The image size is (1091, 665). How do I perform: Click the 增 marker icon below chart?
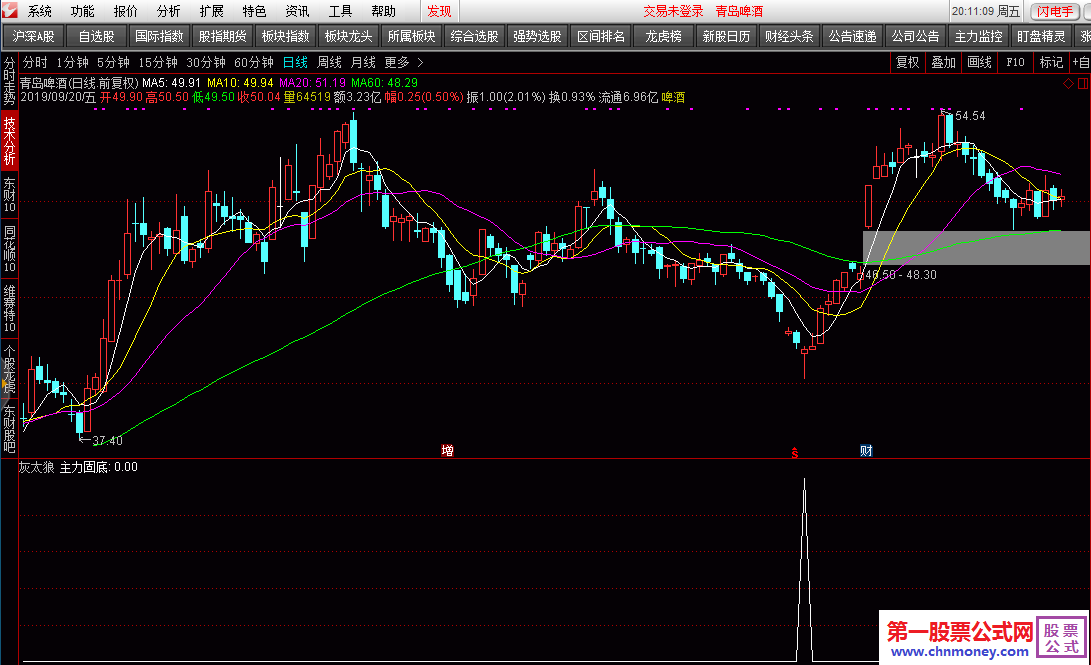tap(447, 451)
